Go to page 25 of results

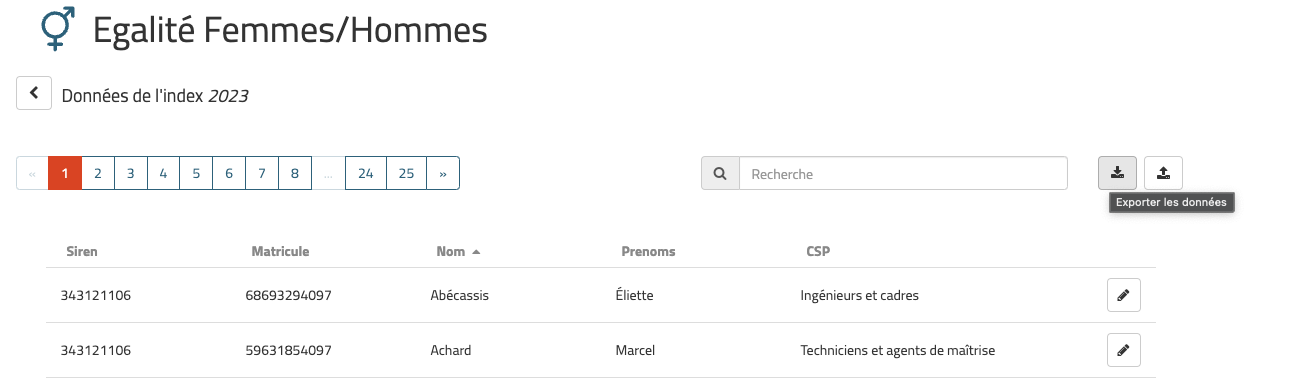pos(406,173)
